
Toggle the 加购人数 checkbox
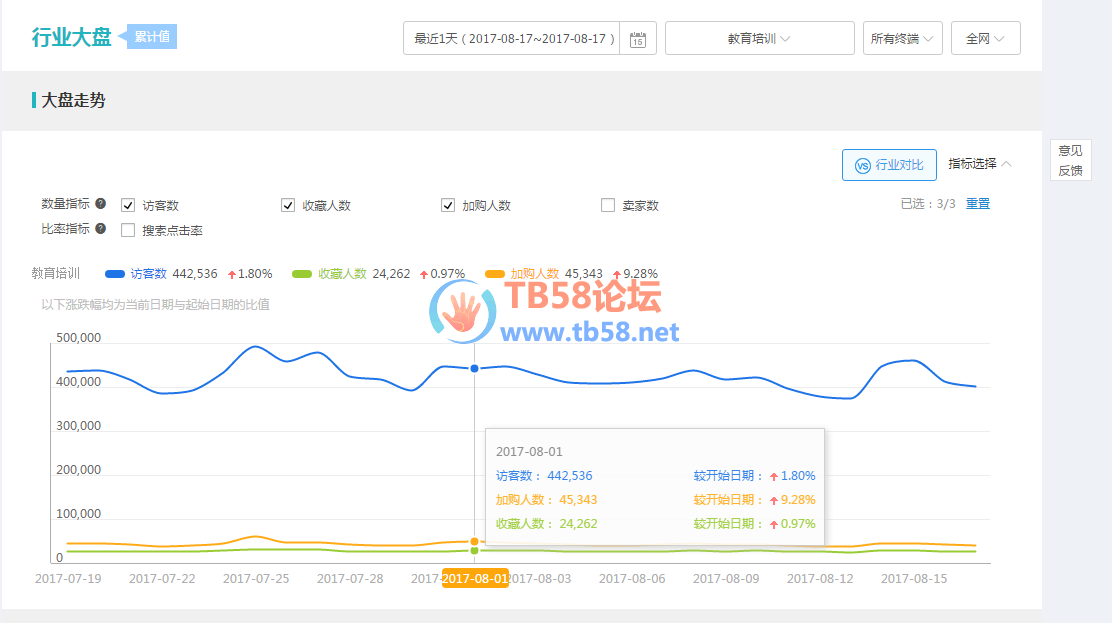[x=448, y=205]
